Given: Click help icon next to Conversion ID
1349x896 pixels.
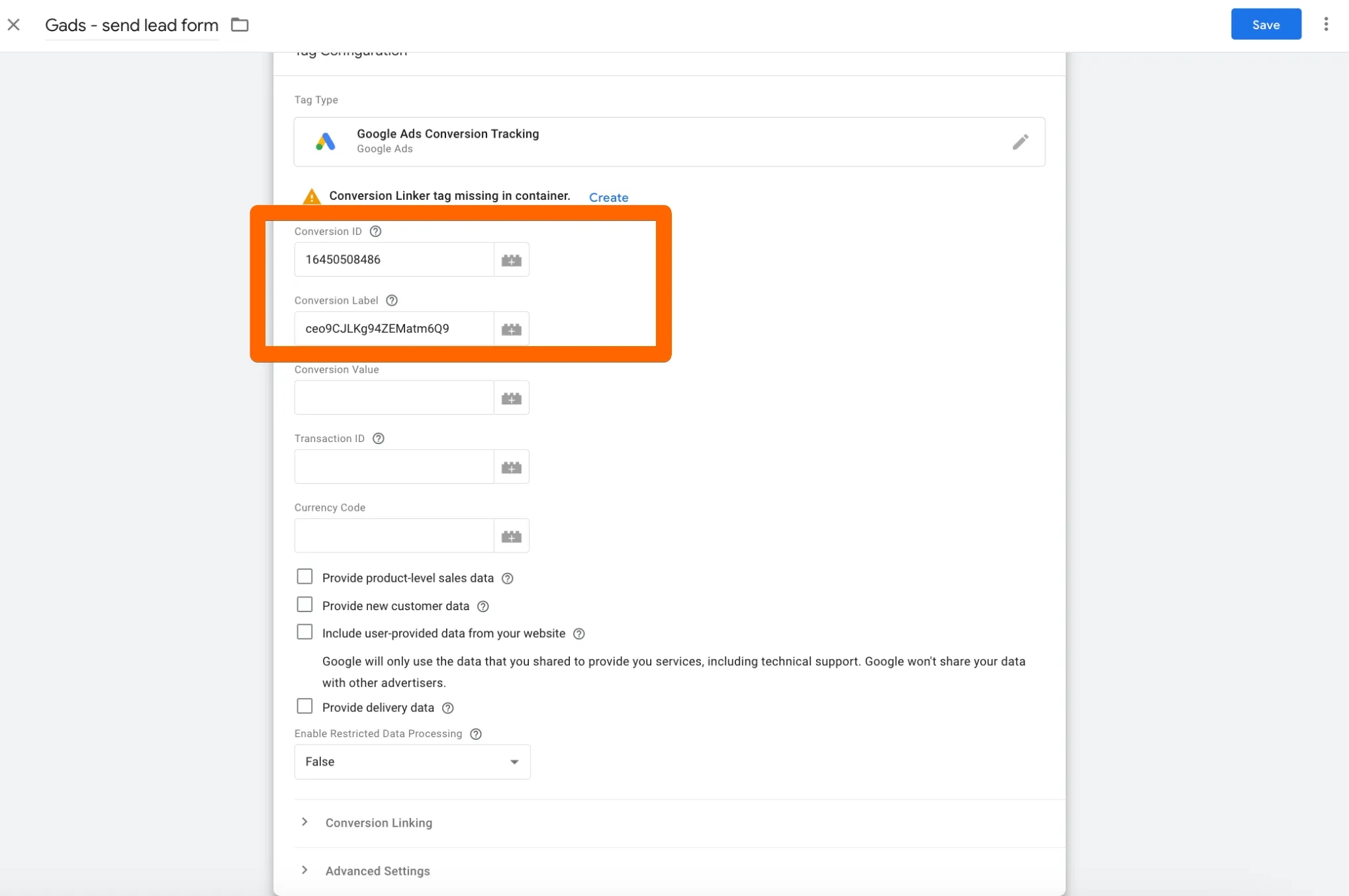Looking at the screenshot, I should click(x=375, y=232).
